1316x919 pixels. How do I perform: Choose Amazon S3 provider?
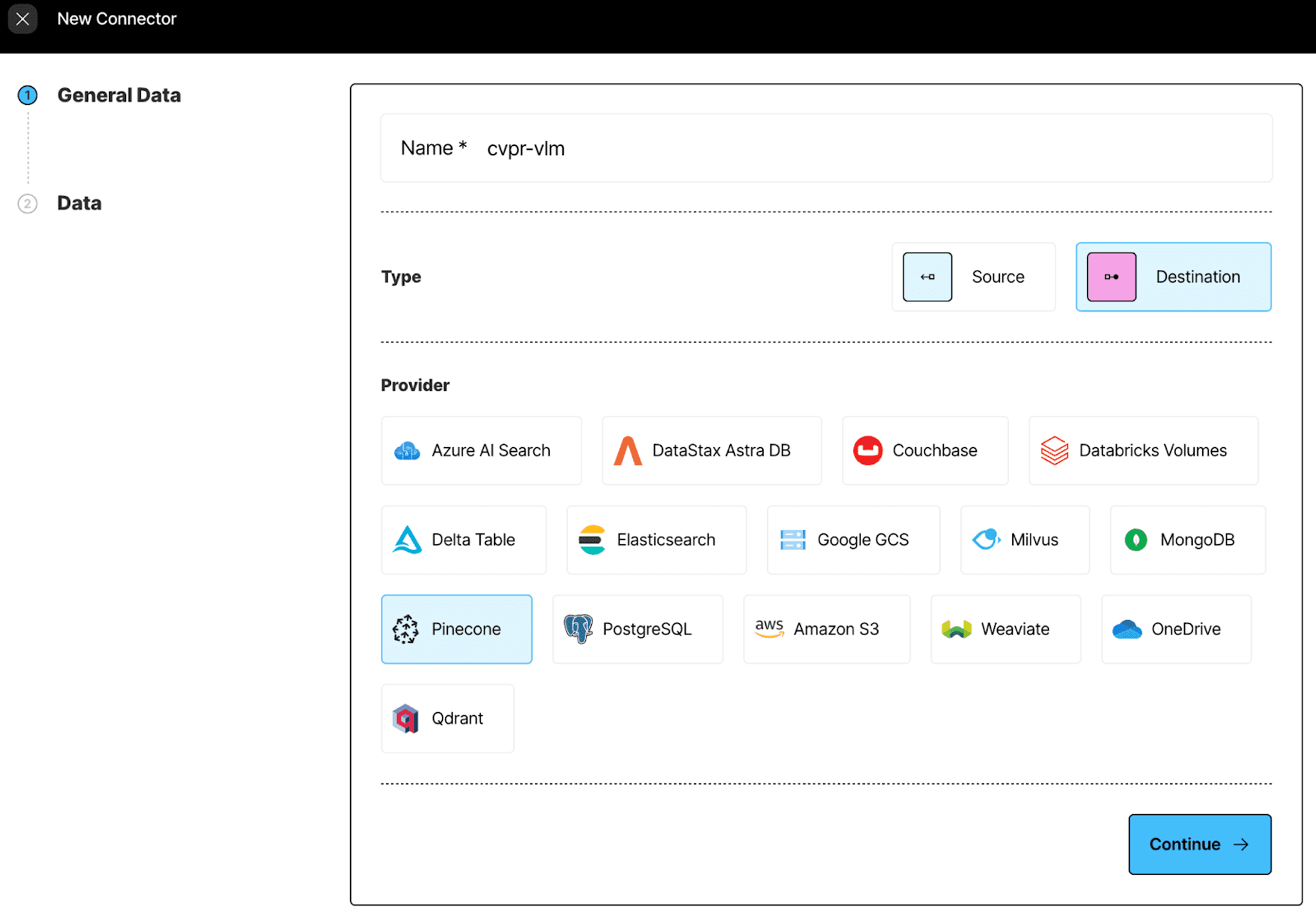pos(826,629)
